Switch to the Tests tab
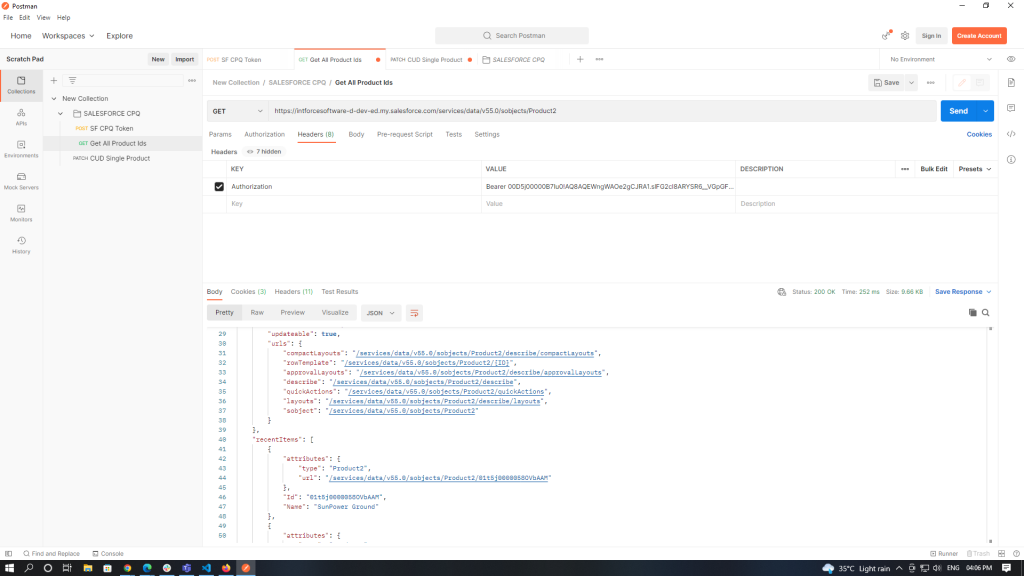The image size is (1024, 576). 453,135
